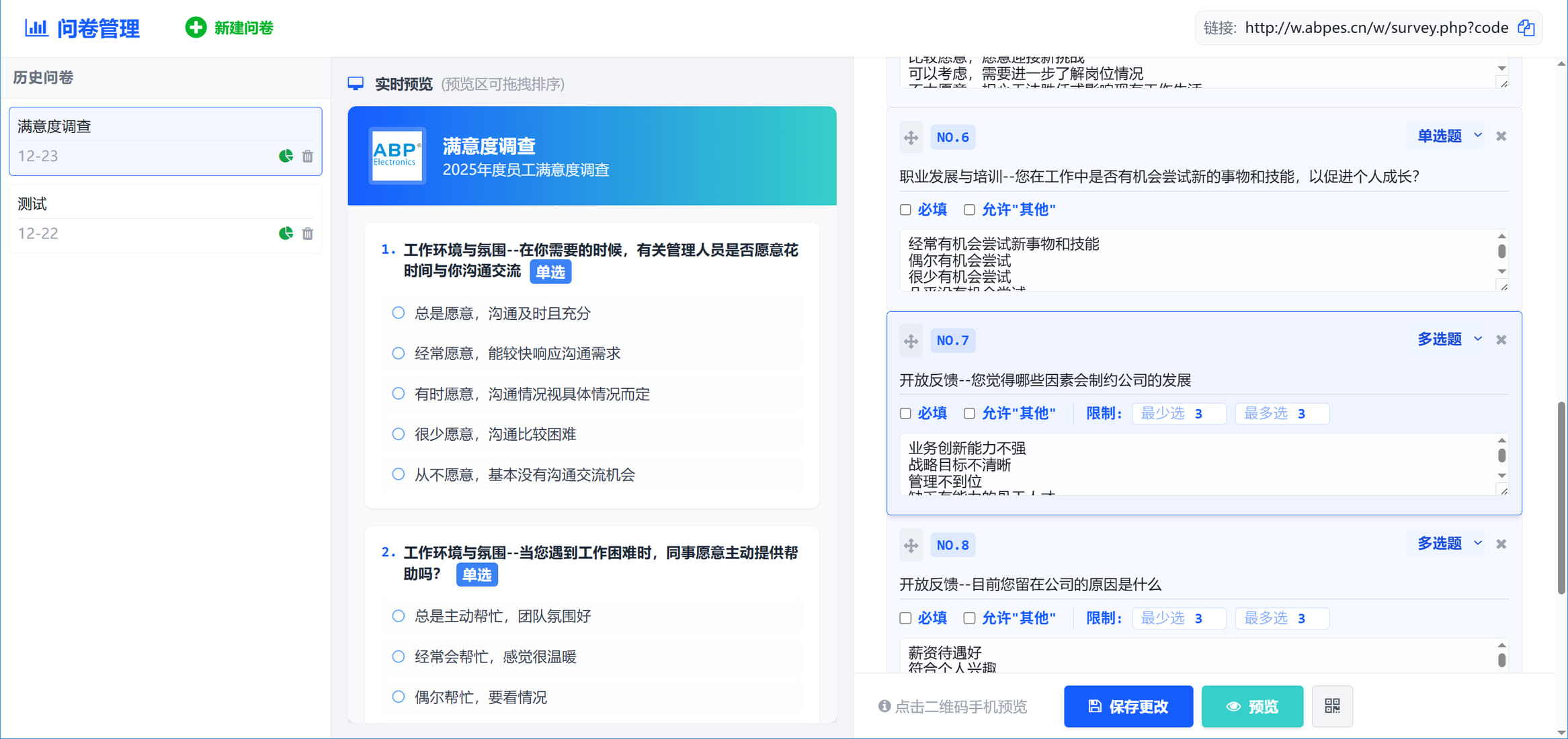Click the 保存更改 button
The height and width of the screenshot is (739, 1568).
[1128, 706]
